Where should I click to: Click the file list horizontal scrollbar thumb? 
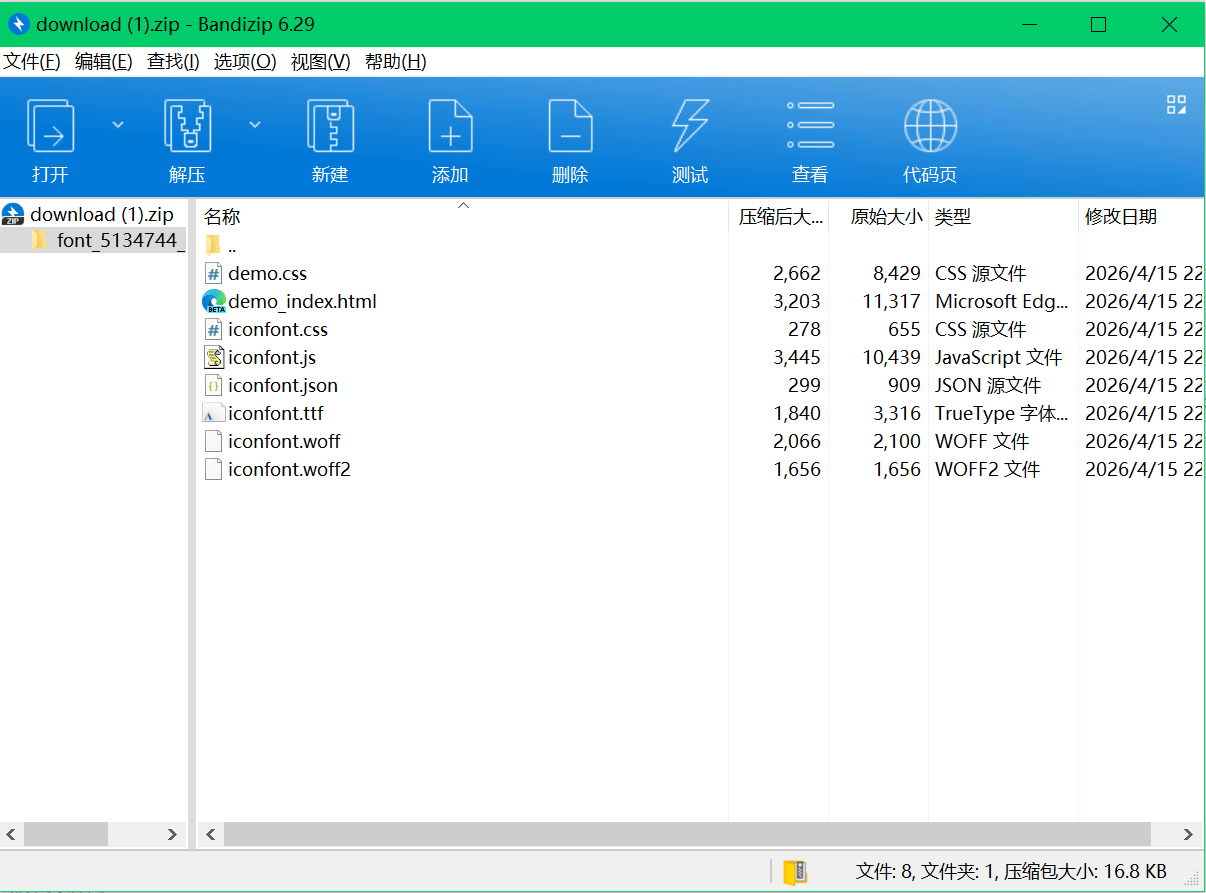pyautogui.click(x=687, y=834)
